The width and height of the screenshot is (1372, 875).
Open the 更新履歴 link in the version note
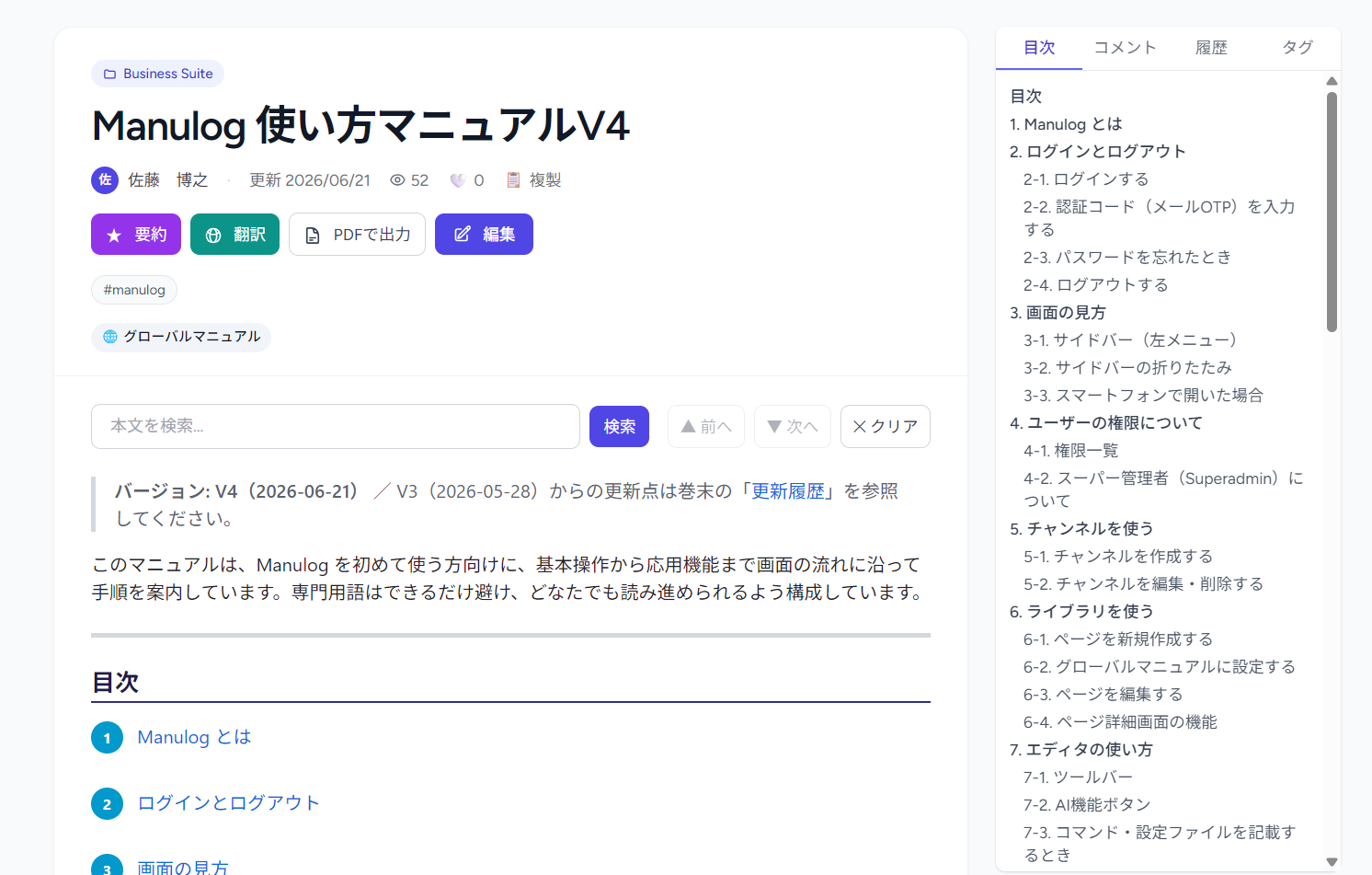pyautogui.click(x=788, y=491)
